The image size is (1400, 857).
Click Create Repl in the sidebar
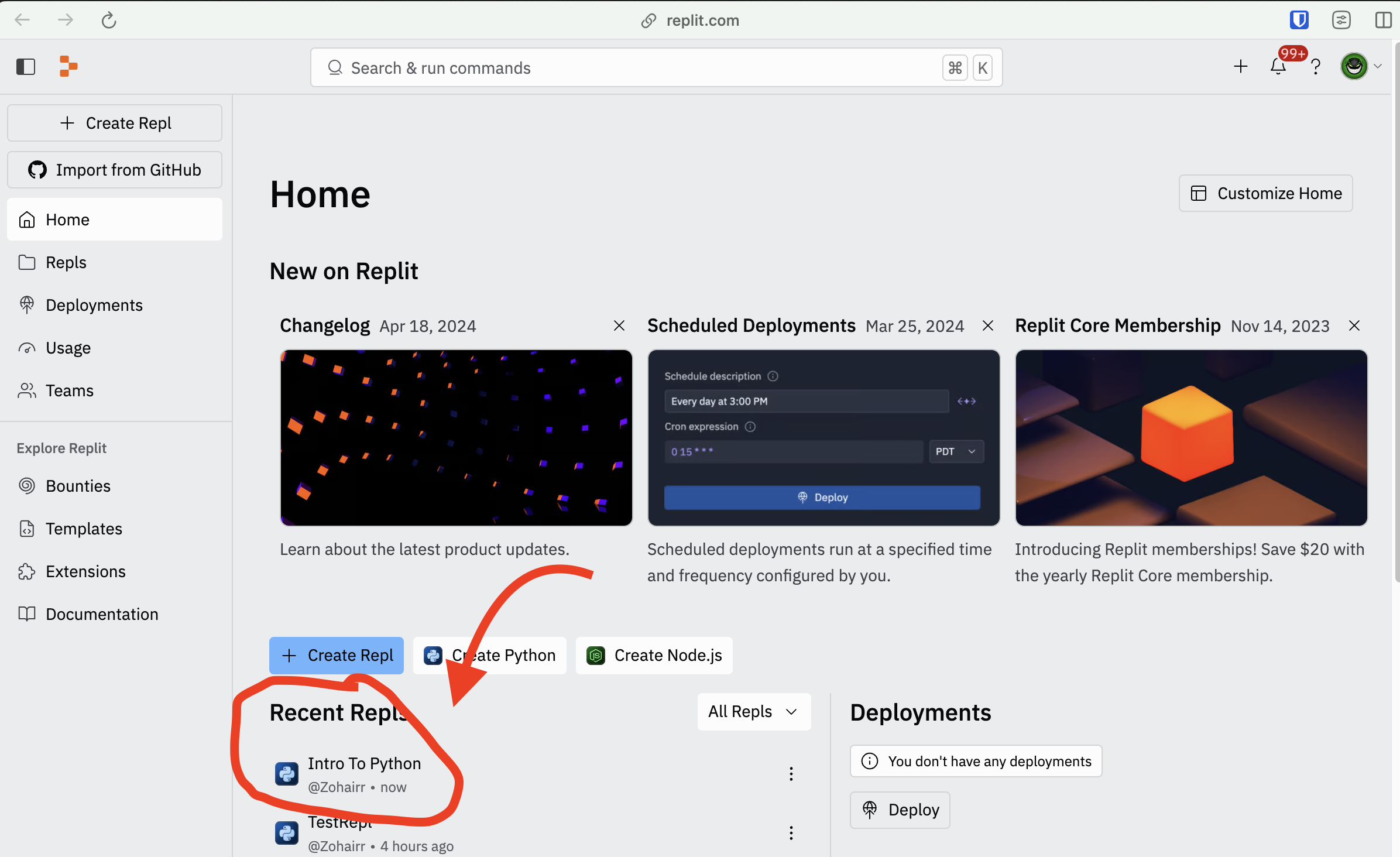click(115, 123)
